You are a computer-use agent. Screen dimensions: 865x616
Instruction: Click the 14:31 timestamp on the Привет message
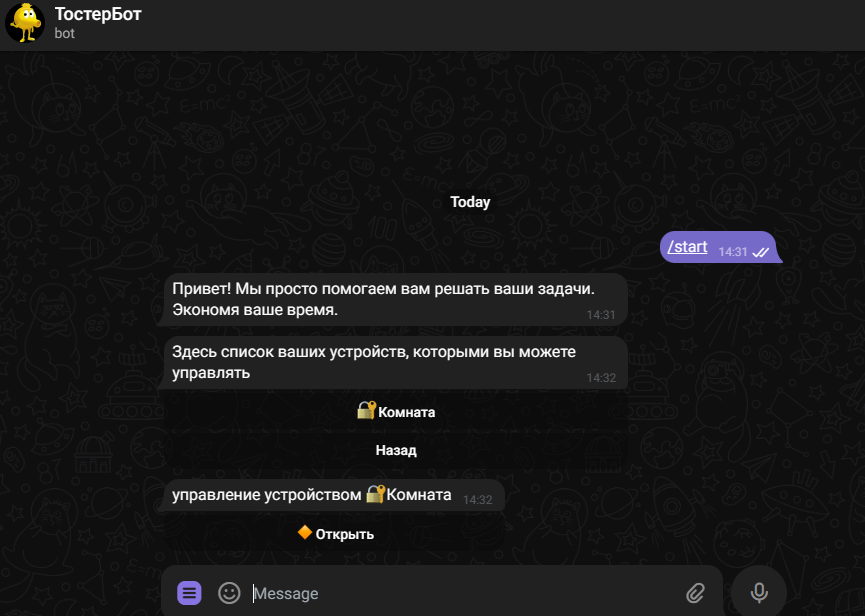(601, 315)
